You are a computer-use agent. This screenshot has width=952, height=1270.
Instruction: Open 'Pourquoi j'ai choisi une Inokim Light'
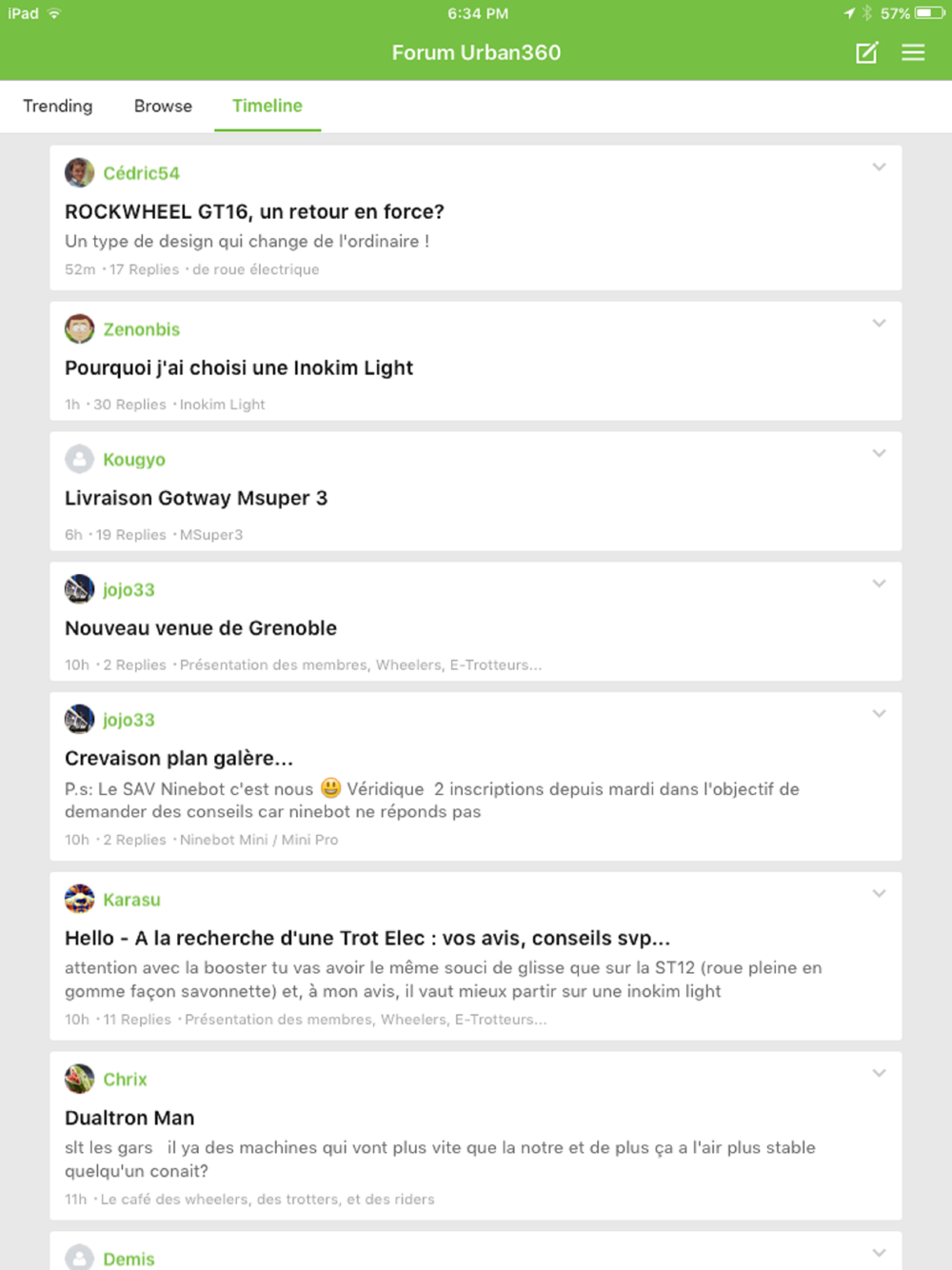[x=239, y=368]
